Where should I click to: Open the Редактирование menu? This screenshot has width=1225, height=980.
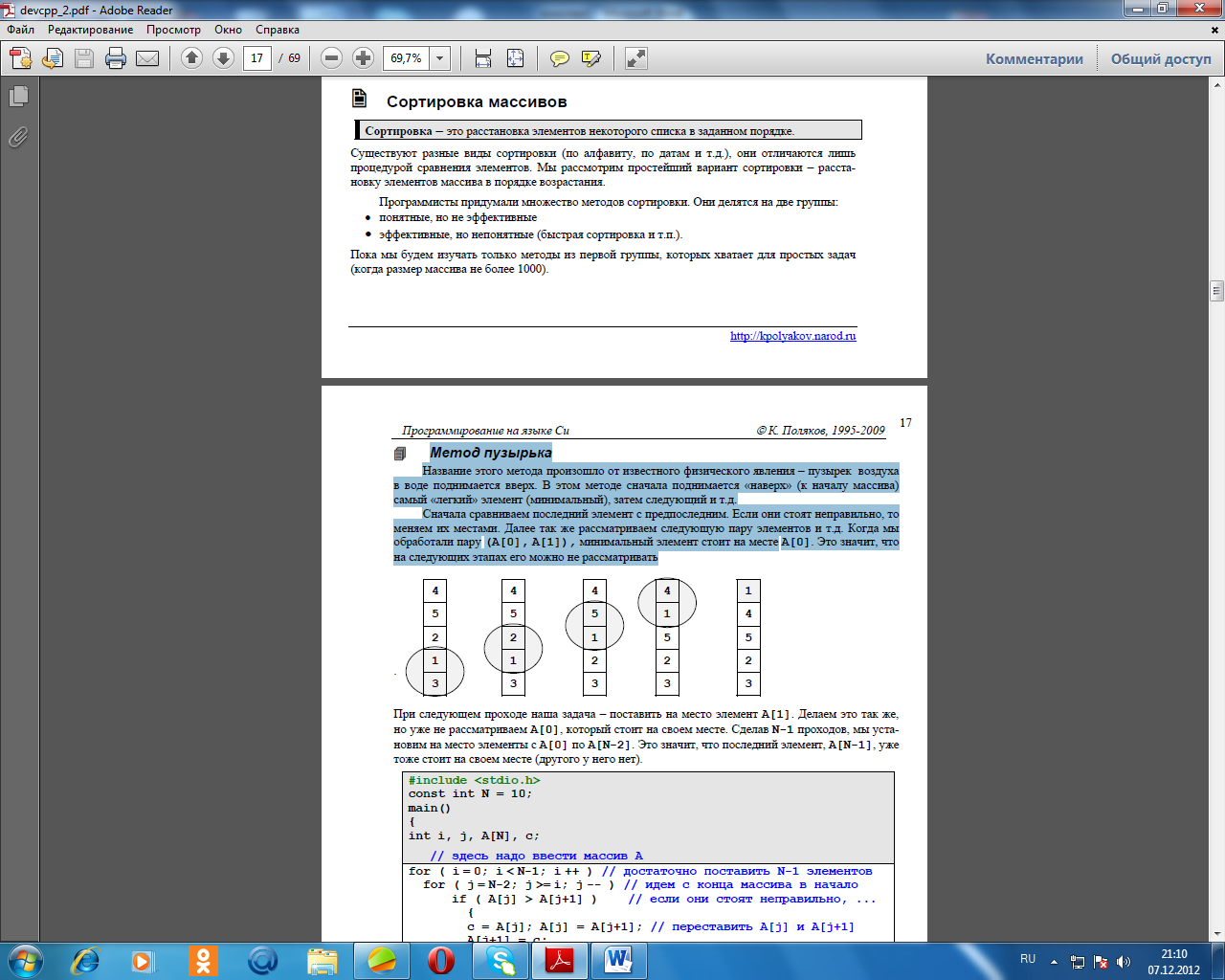[x=91, y=30]
